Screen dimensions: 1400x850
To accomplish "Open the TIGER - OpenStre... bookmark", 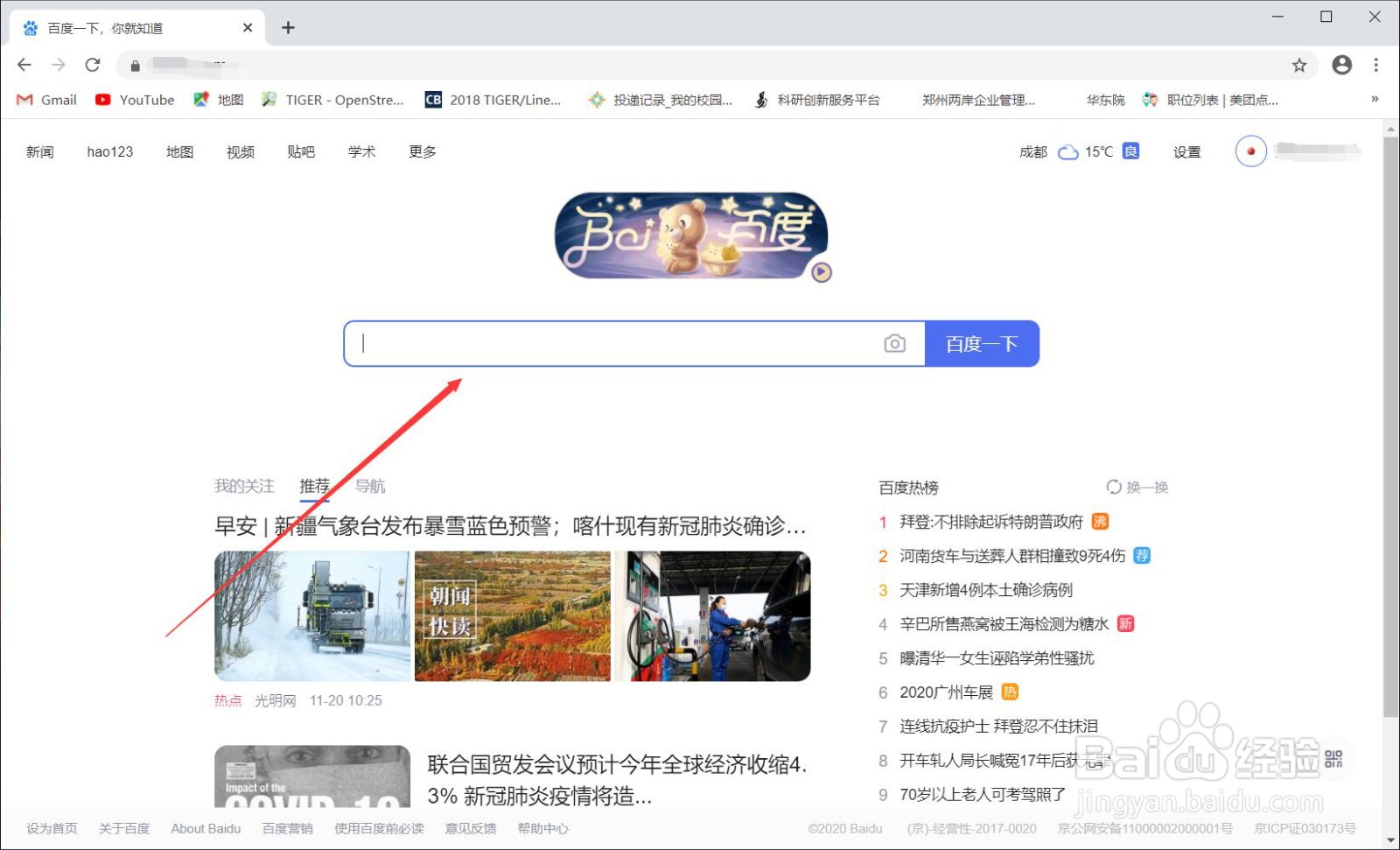I will 332,100.
